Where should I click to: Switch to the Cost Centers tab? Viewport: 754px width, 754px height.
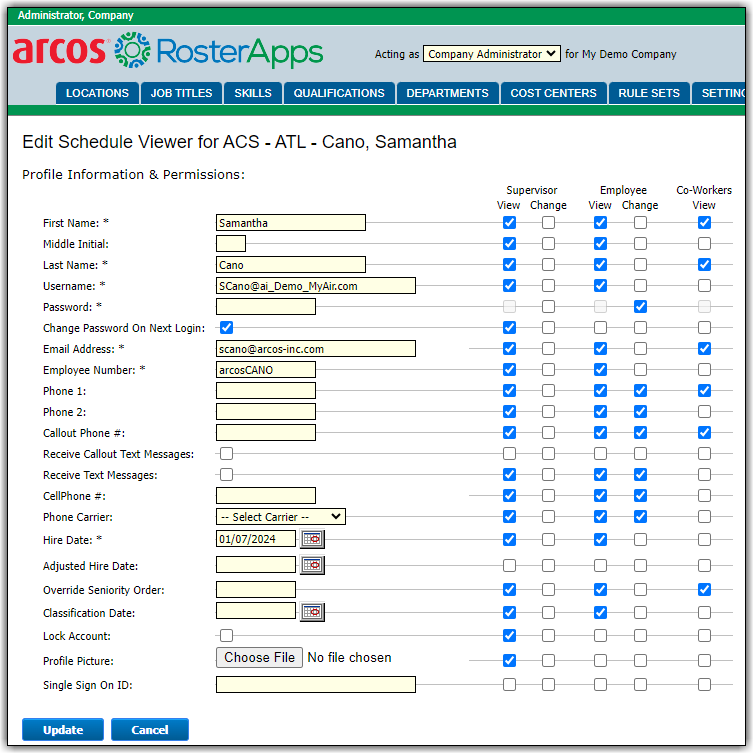click(x=553, y=93)
